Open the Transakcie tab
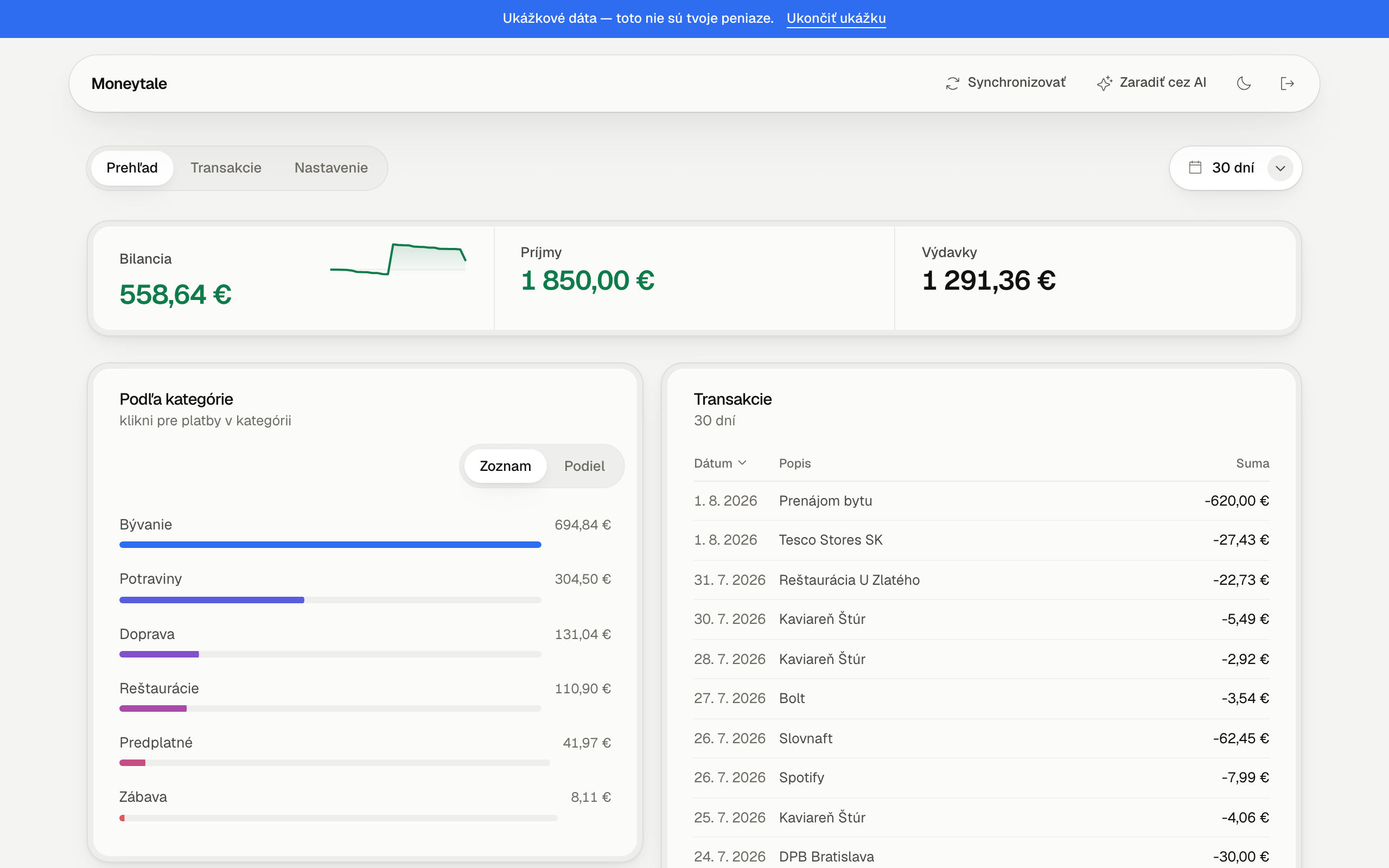Screen dimensions: 1389x868 coord(226,168)
